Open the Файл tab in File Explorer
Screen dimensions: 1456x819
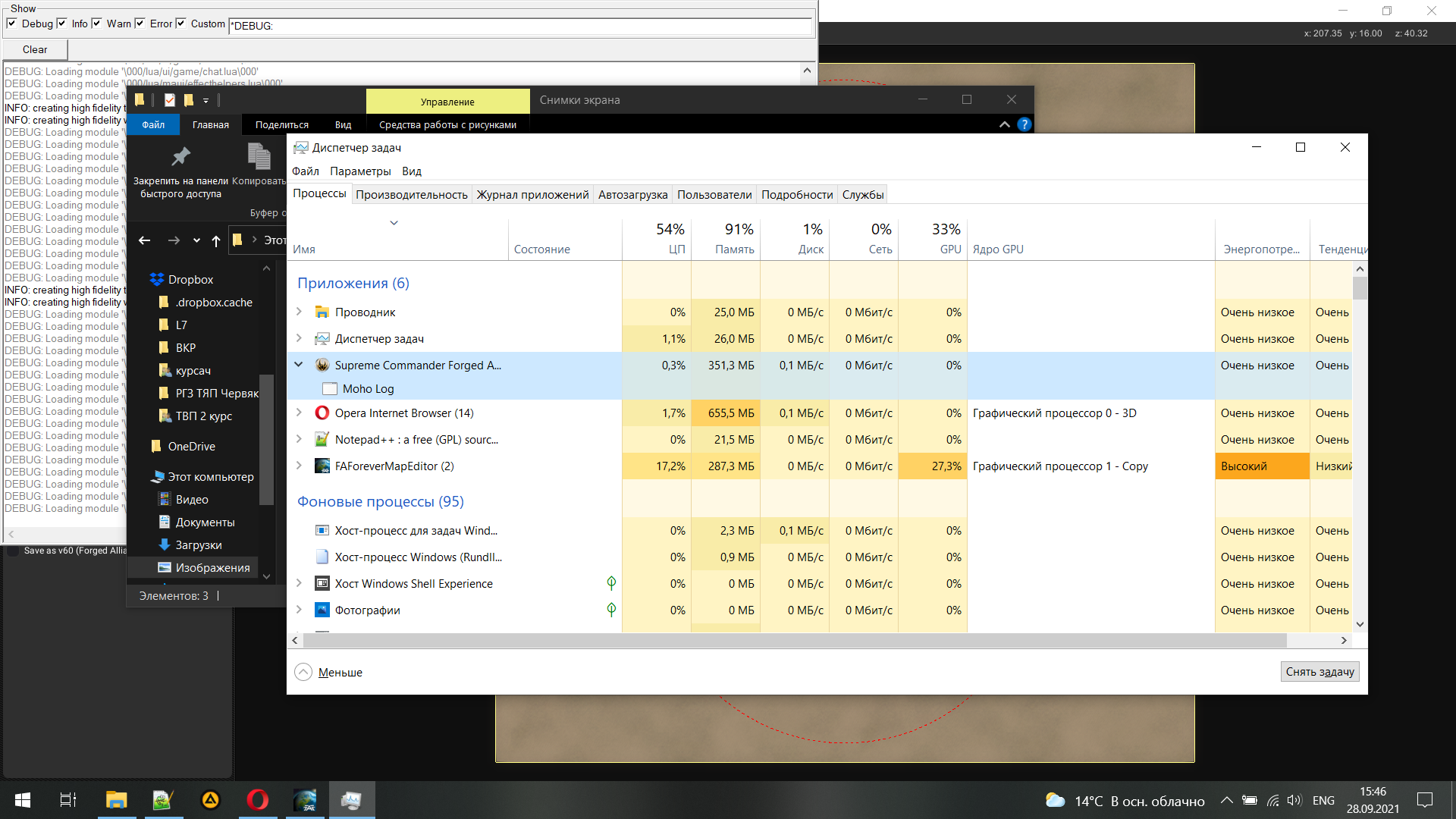tap(153, 124)
